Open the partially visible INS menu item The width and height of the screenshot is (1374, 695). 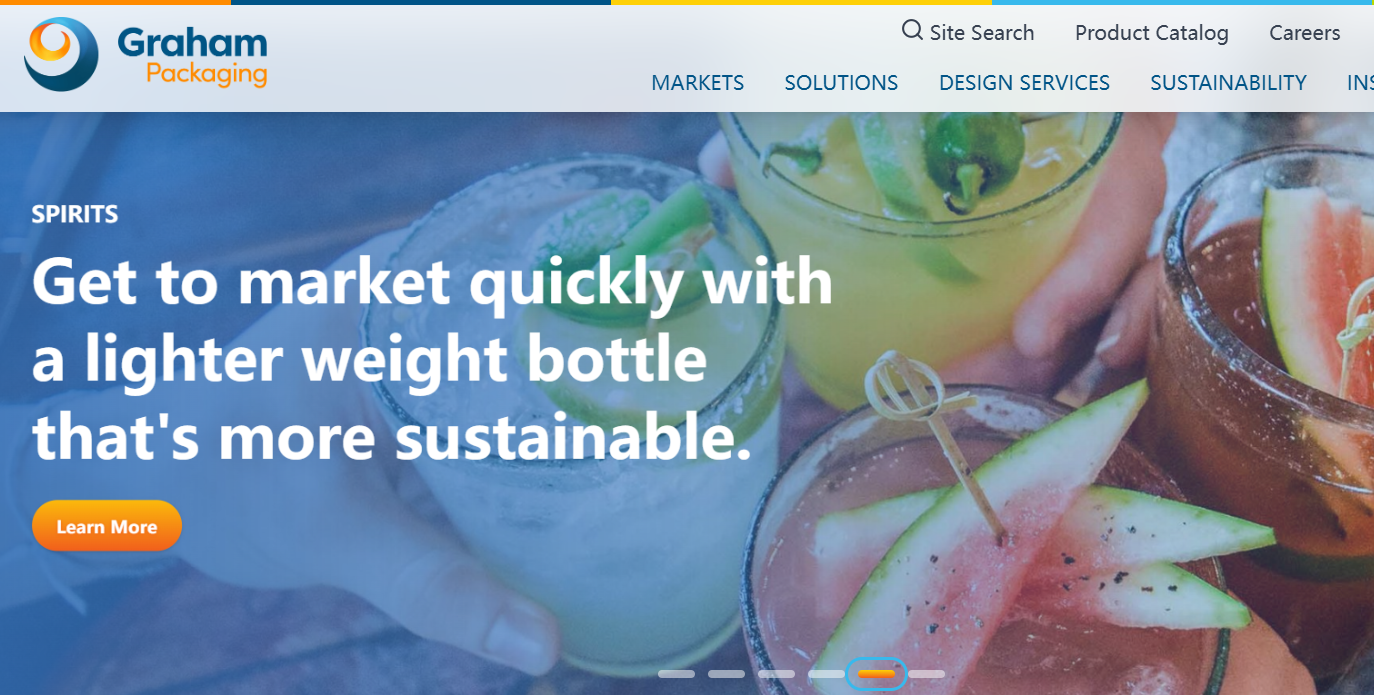1360,83
